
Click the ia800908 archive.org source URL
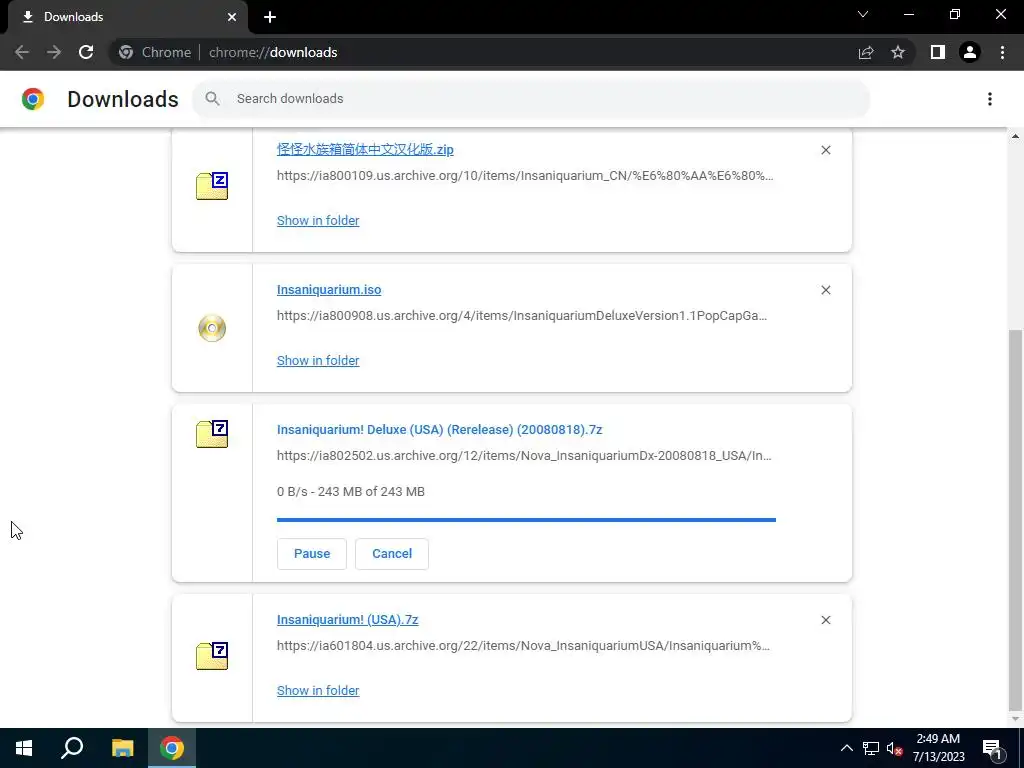522,315
